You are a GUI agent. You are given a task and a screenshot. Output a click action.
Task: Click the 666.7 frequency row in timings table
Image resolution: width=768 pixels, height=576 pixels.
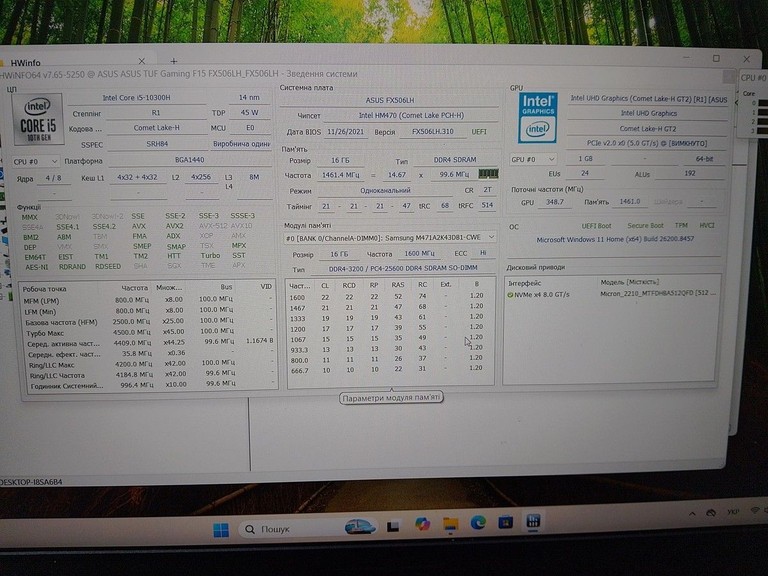[387, 370]
